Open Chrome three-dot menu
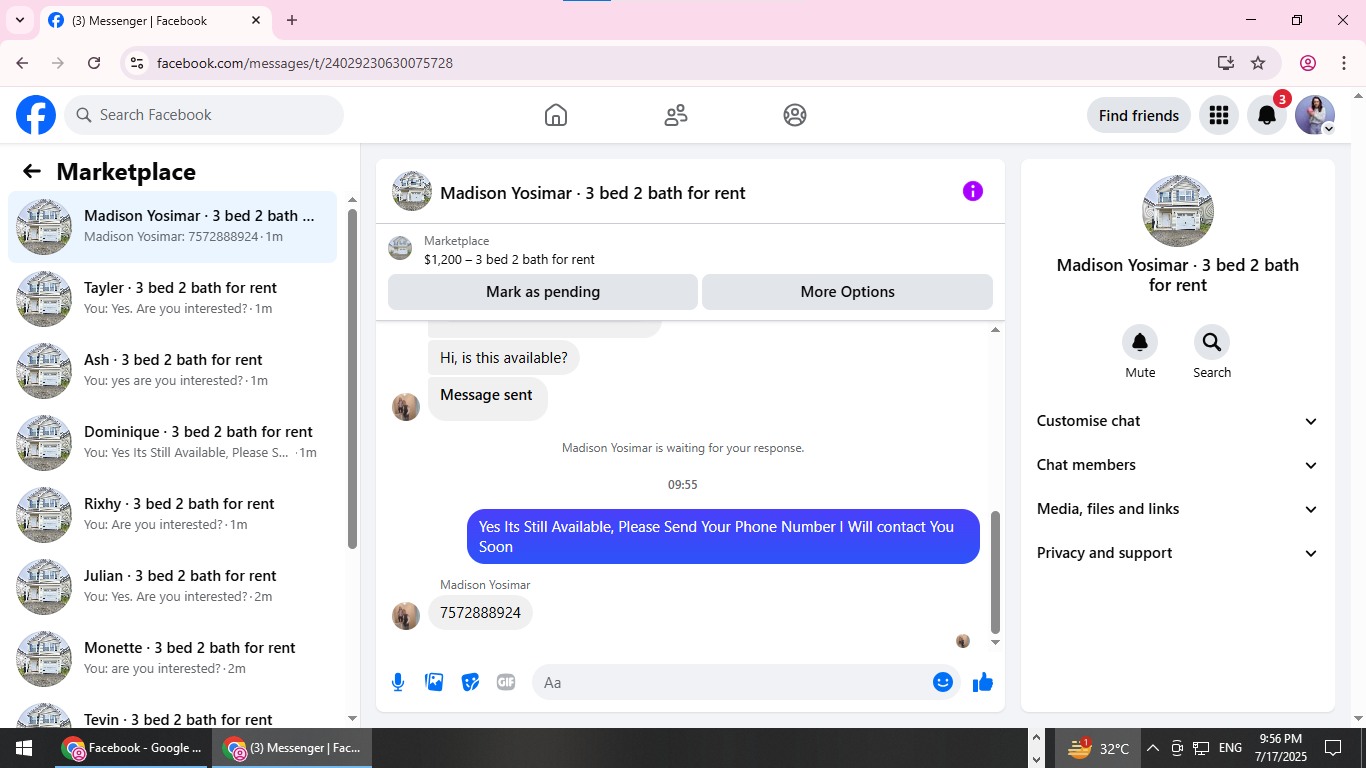This screenshot has height=768, width=1366. (x=1344, y=63)
